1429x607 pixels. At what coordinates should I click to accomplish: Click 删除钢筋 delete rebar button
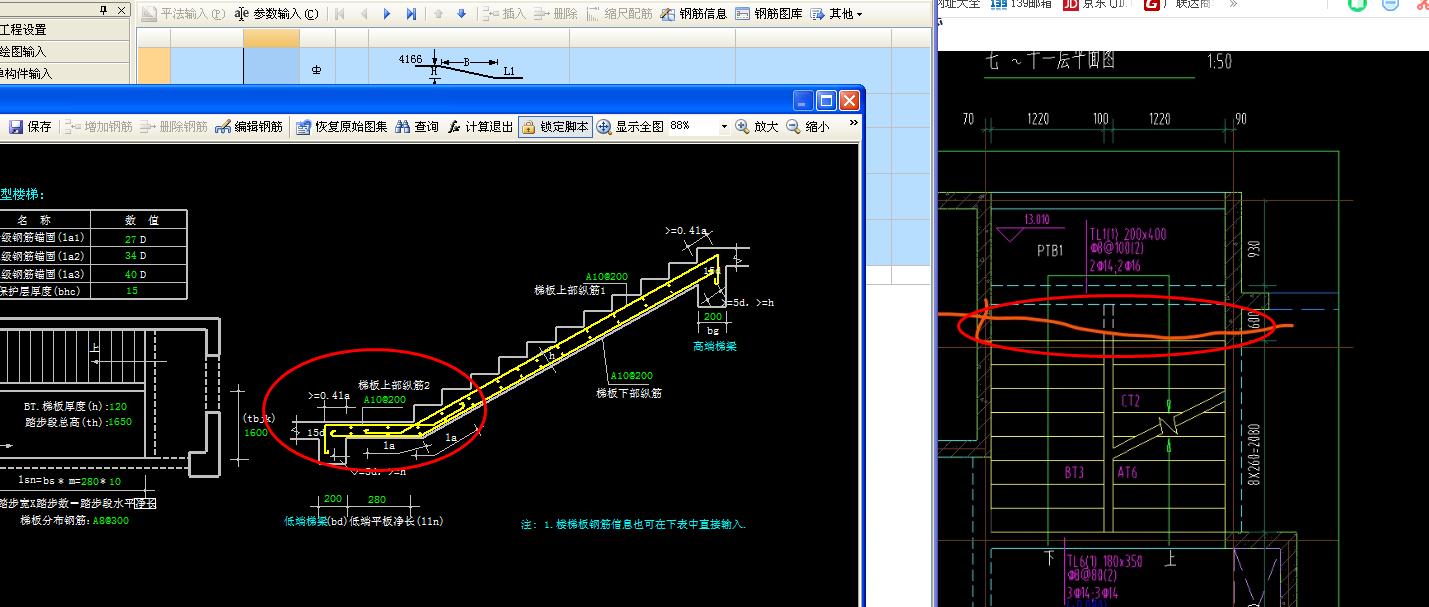[173, 127]
